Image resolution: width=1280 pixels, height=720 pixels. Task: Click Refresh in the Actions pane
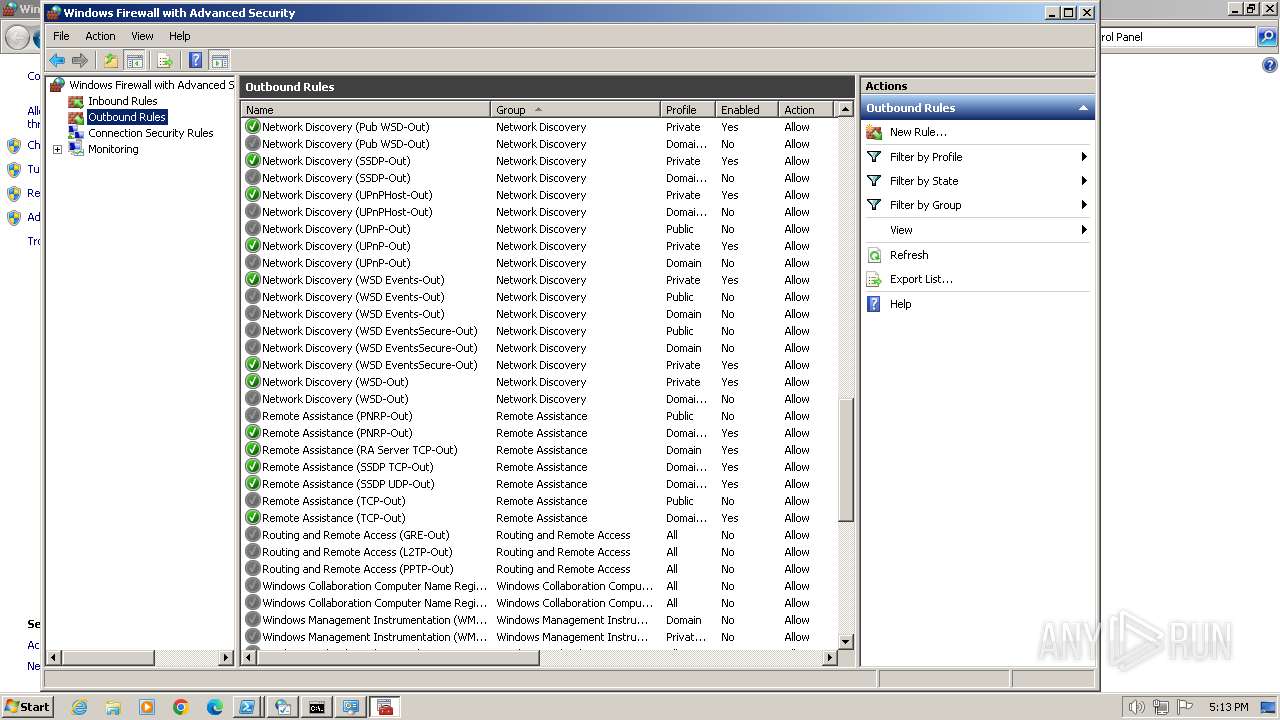(909, 255)
